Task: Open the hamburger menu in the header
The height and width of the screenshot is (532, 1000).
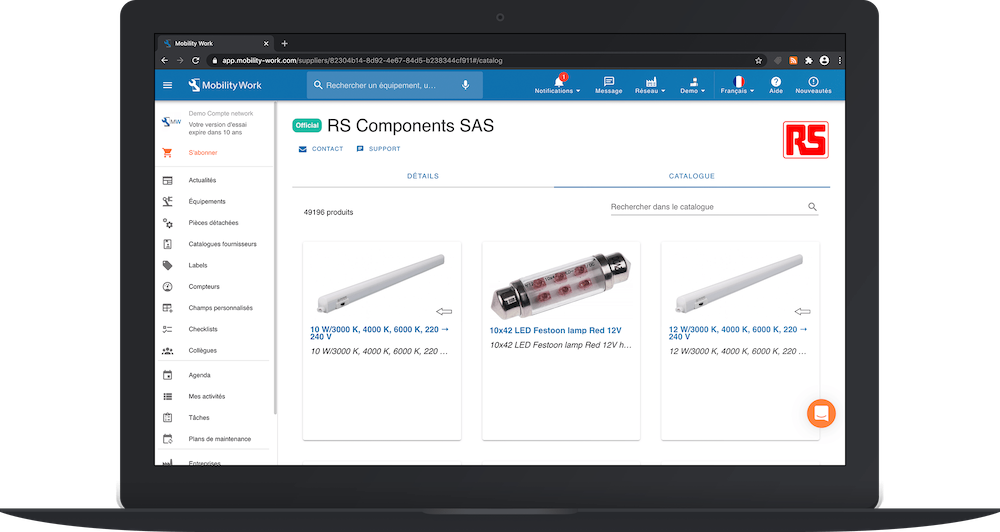Action: click(x=167, y=85)
